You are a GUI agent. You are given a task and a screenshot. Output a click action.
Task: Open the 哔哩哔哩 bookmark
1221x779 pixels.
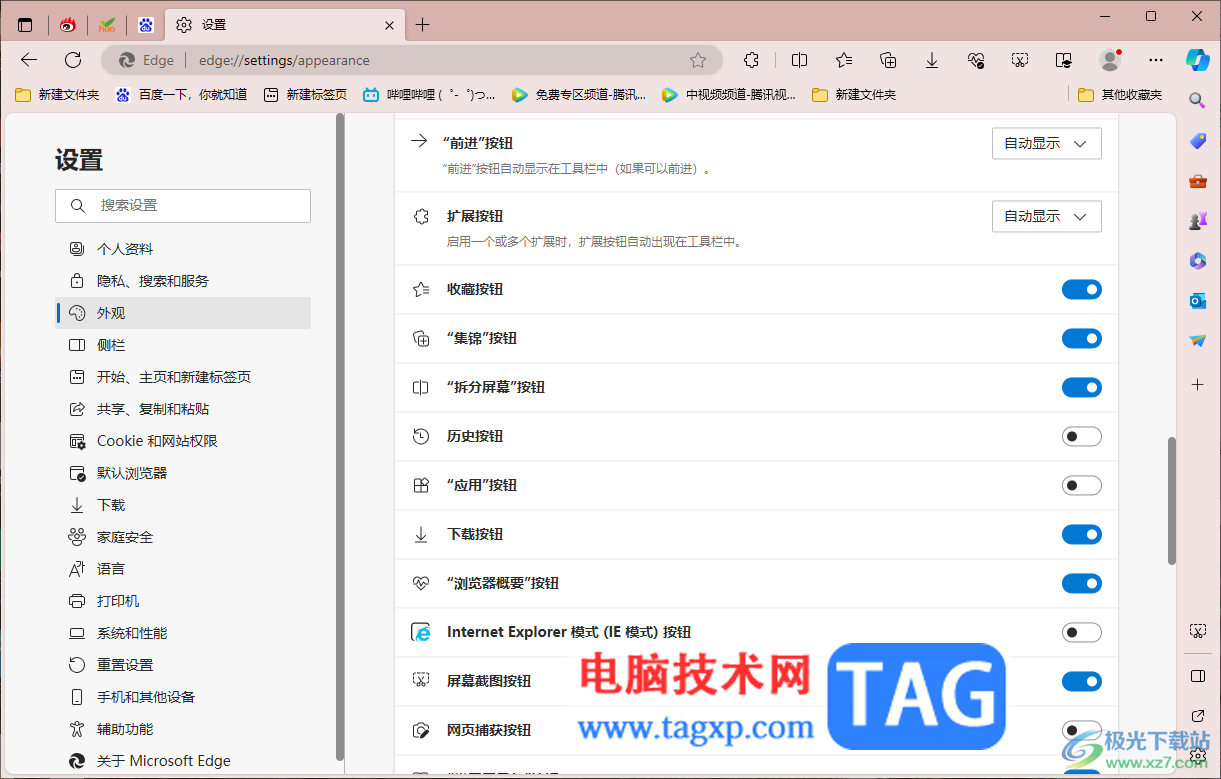pyautogui.click(x=429, y=95)
